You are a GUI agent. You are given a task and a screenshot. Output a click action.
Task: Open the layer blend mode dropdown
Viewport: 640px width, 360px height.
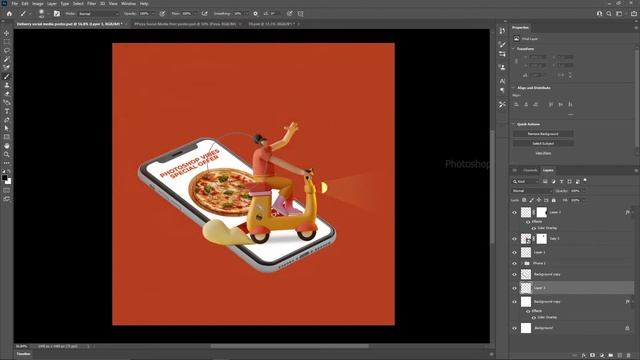(531, 191)
